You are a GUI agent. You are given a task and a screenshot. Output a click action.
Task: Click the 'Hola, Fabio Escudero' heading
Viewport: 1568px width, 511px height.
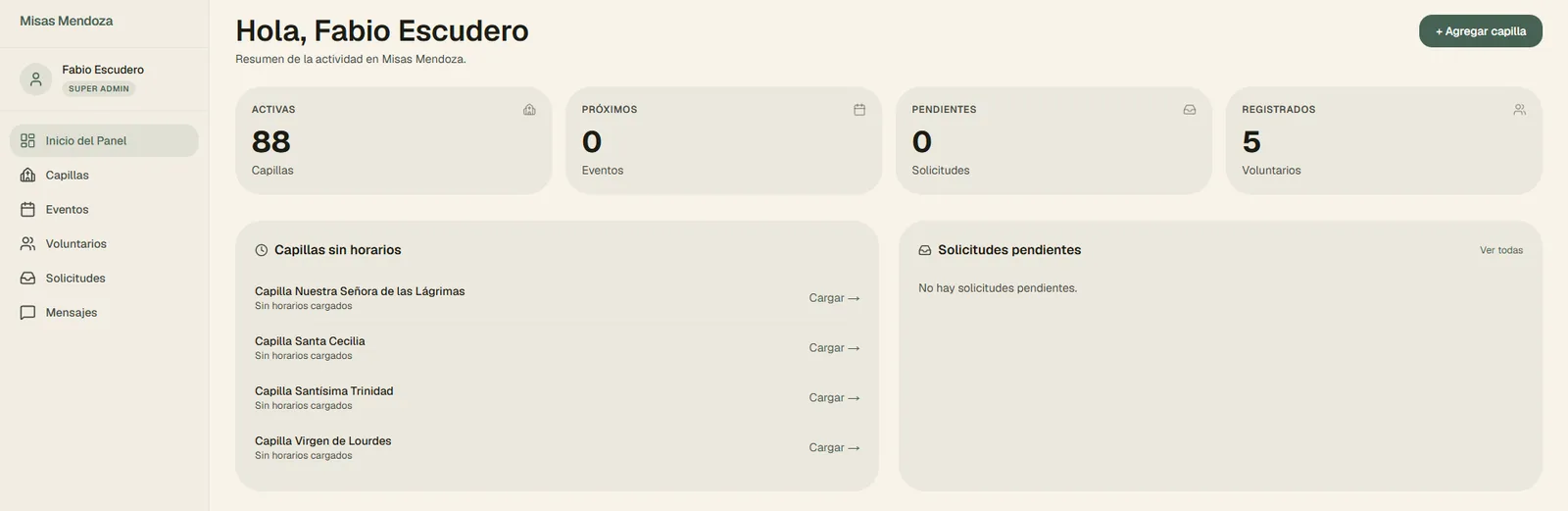tap(382, 30)
